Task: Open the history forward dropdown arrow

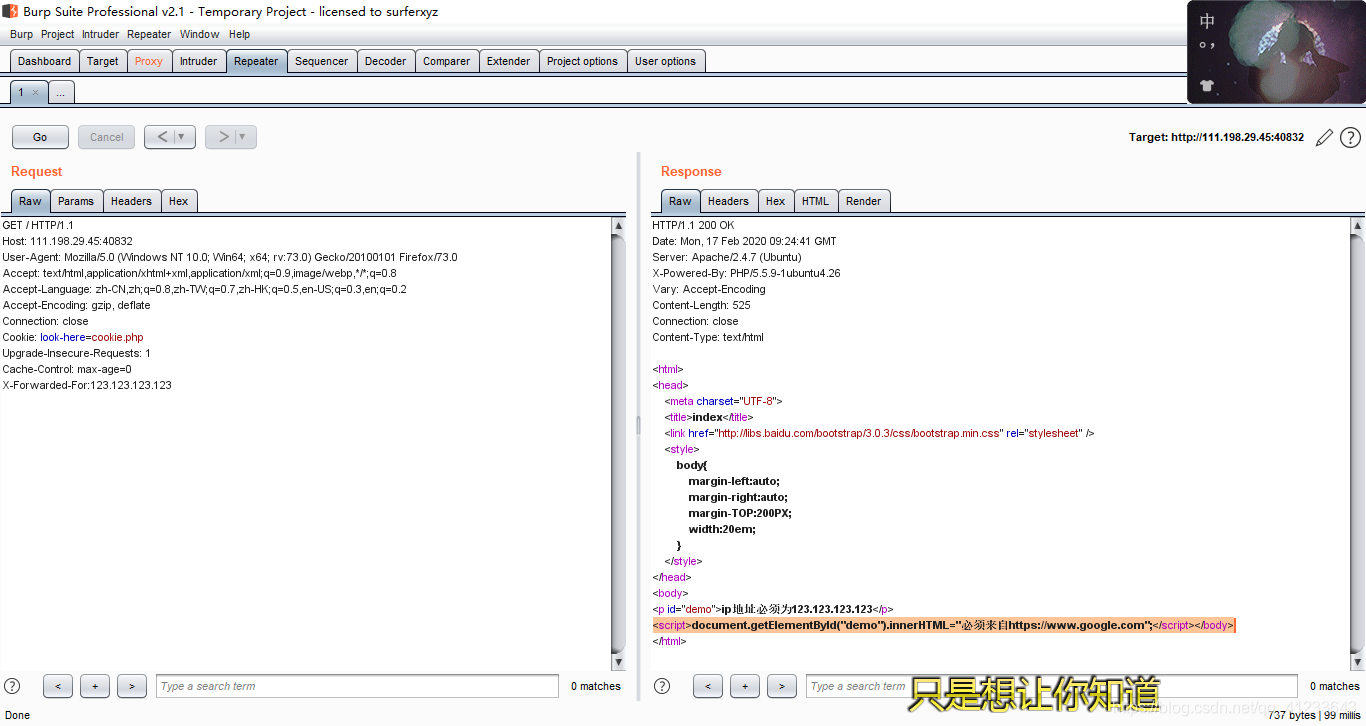Action: click(x=243, y=137)
